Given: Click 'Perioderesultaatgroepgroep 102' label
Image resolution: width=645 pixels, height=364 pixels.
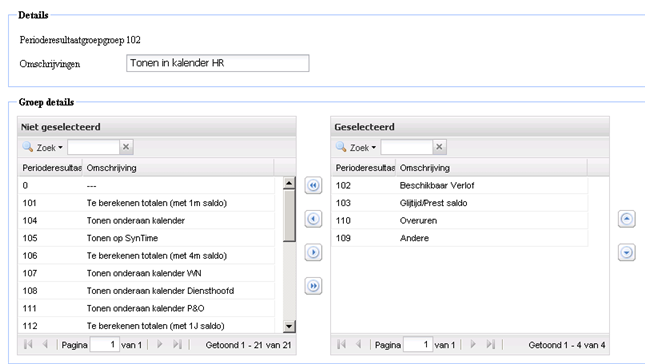Looking at the screenshot, I should pyautogui.click(x=80, y=40).
